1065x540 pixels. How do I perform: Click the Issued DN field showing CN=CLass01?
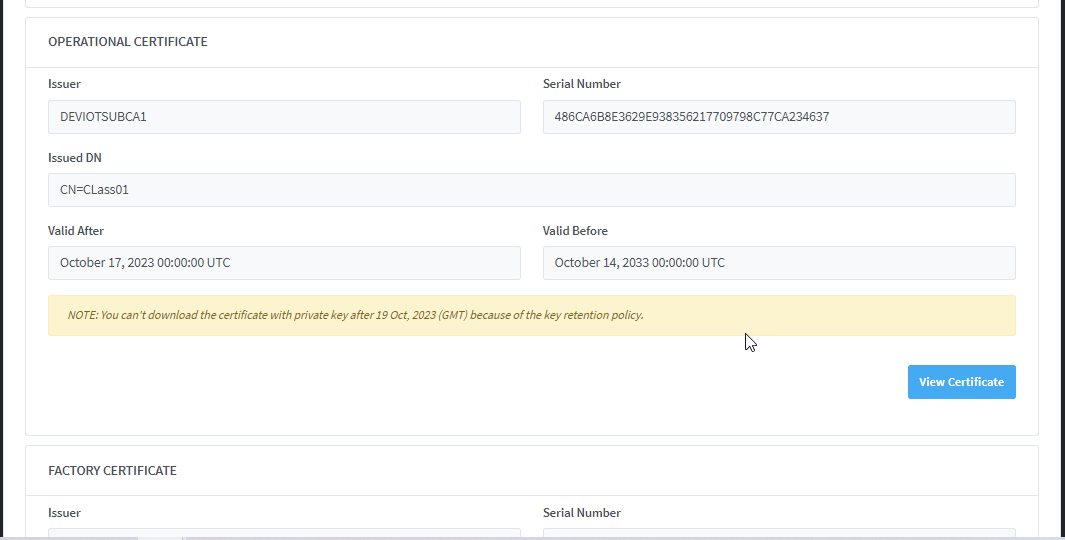(531, 190)
